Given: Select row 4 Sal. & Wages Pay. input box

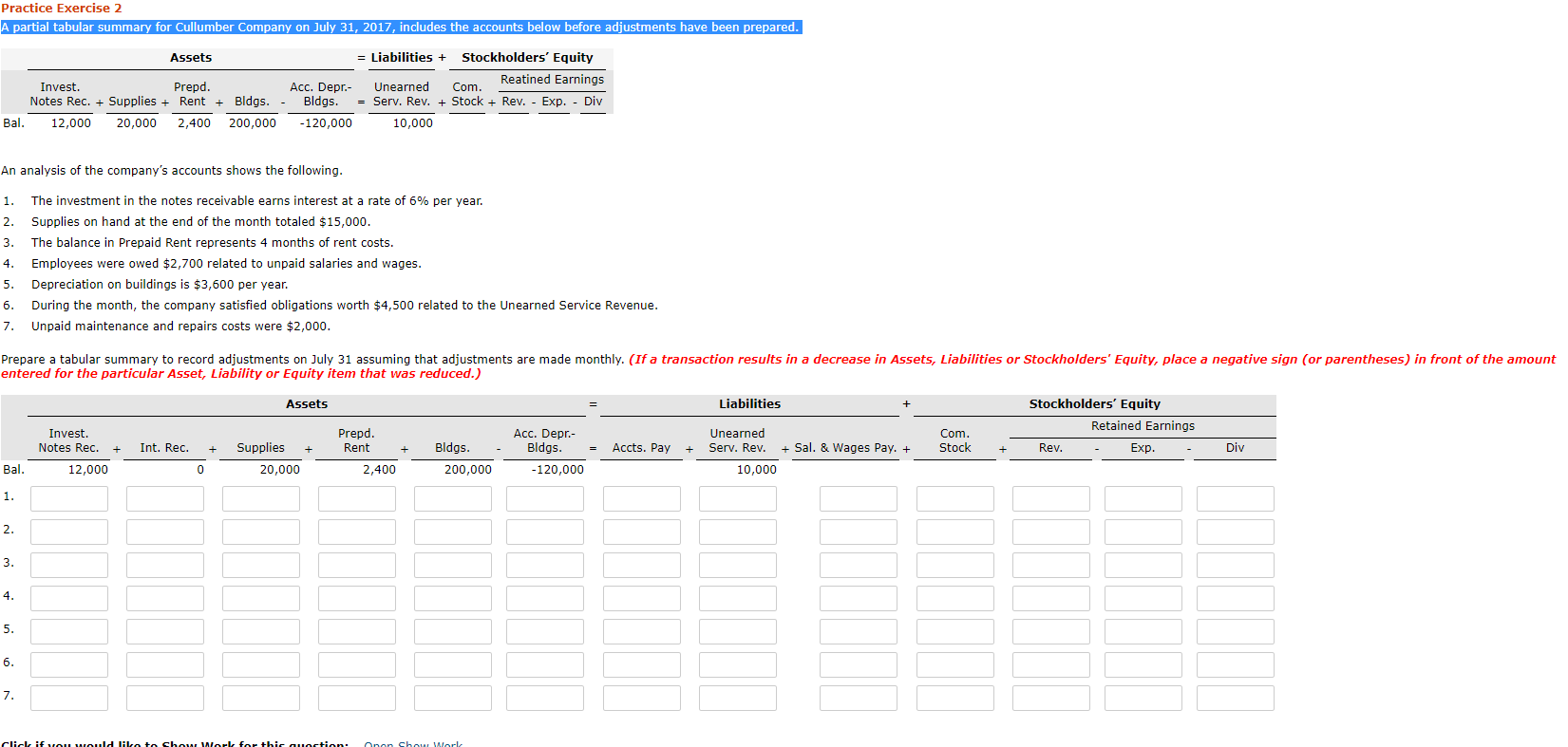Looking at the screenshot, I should [x=859, y=599].
